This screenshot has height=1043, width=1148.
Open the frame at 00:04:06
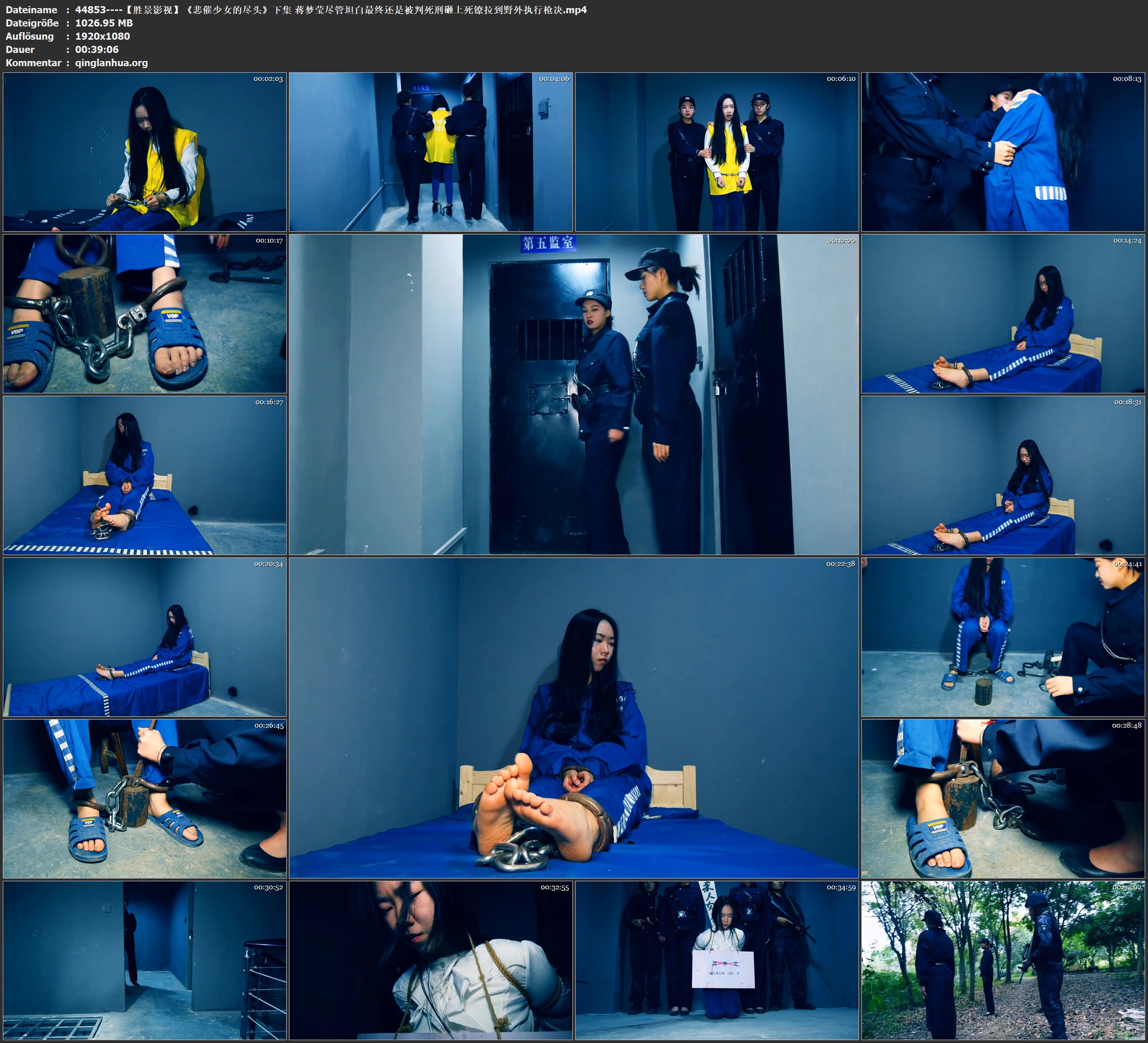[430, 152]
